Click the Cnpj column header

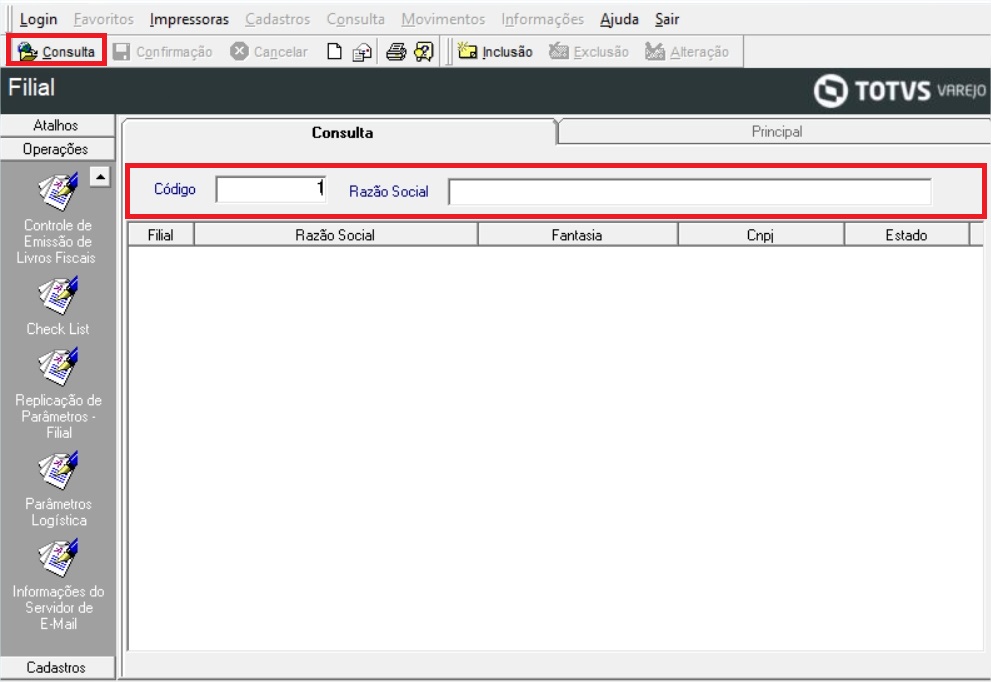pos(760,235)
